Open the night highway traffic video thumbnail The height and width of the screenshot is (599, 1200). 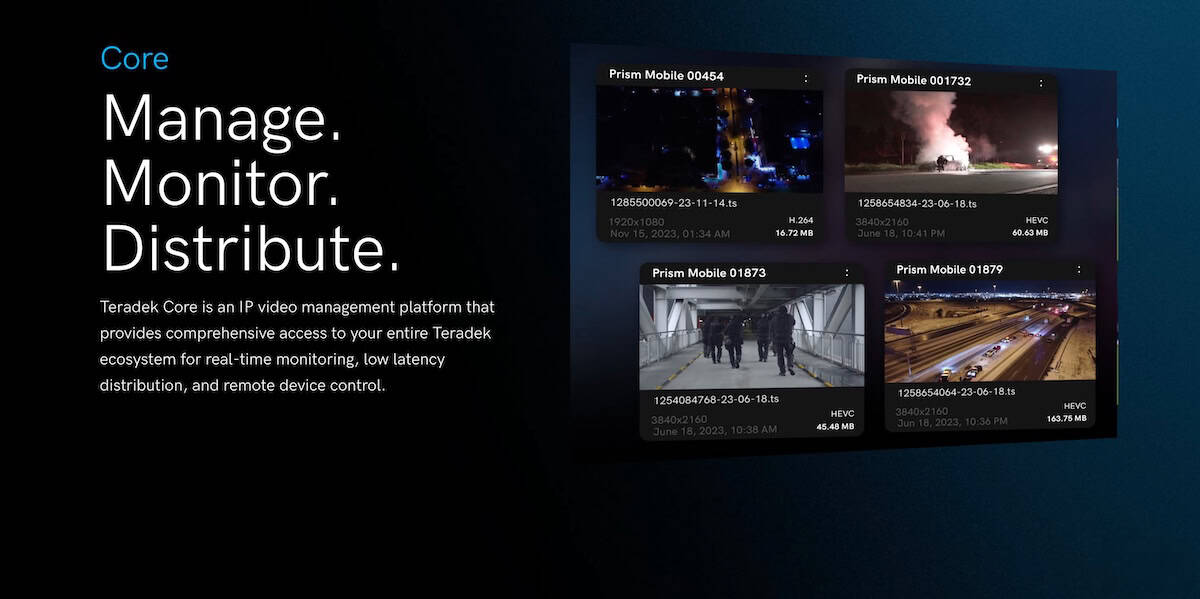(x=990, y=331)
